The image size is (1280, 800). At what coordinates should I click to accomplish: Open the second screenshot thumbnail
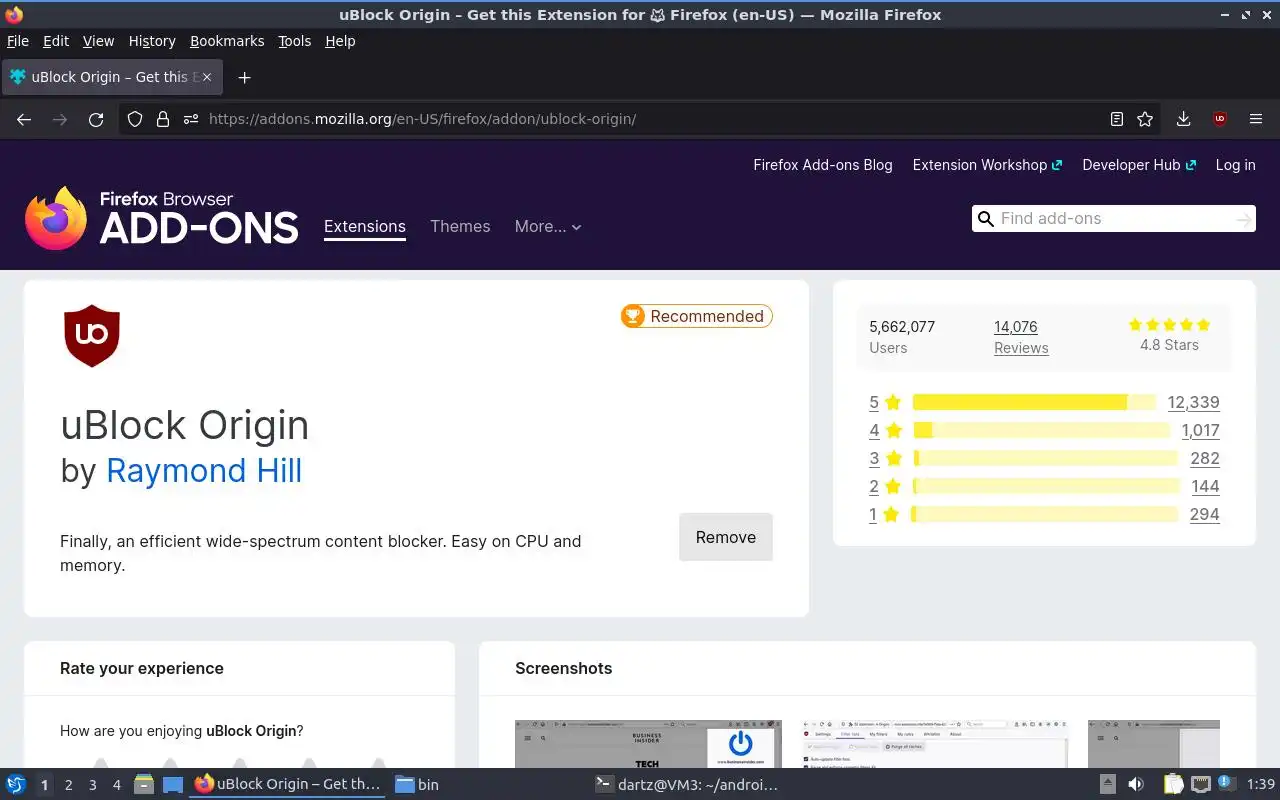(935, 744)
